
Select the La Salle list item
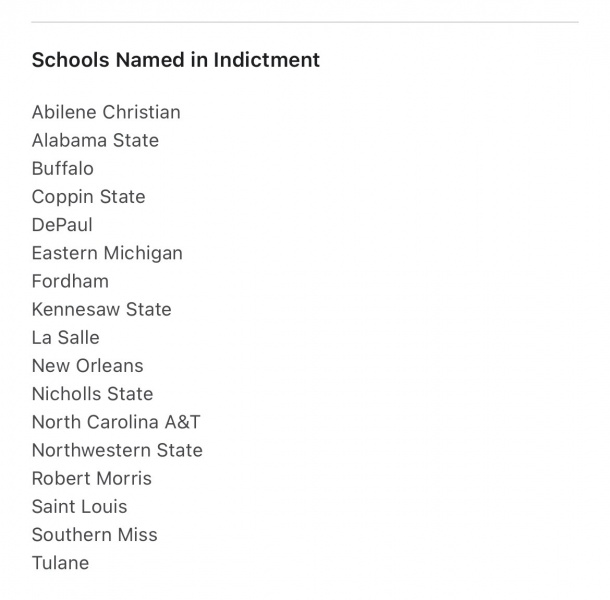point(66,337)
